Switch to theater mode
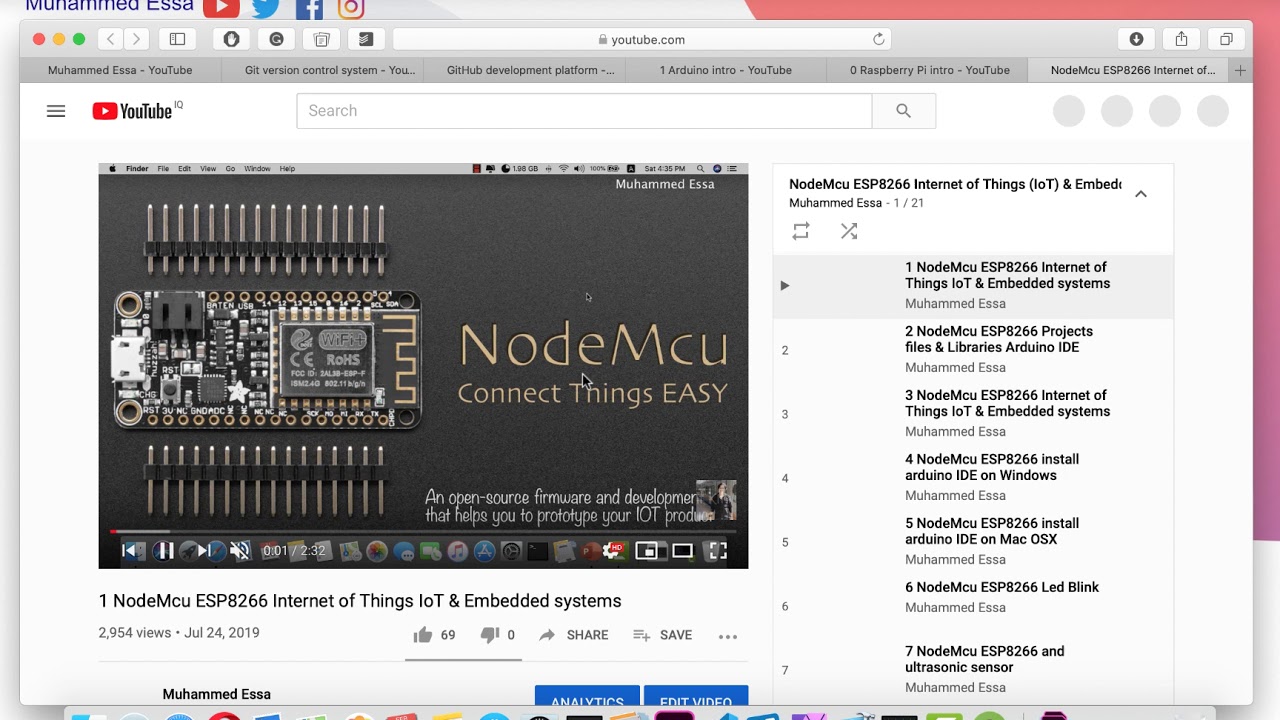 tap(682, 550)
